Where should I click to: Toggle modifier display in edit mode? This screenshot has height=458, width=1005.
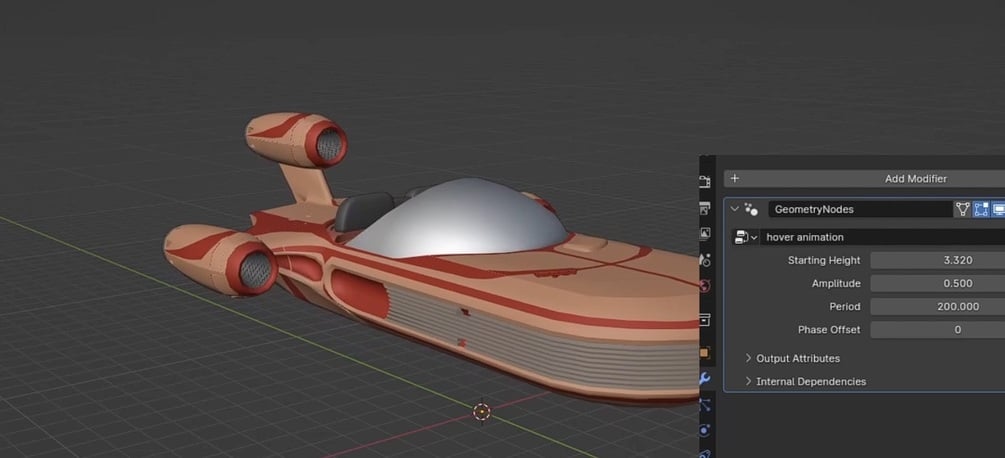point(981,209)
